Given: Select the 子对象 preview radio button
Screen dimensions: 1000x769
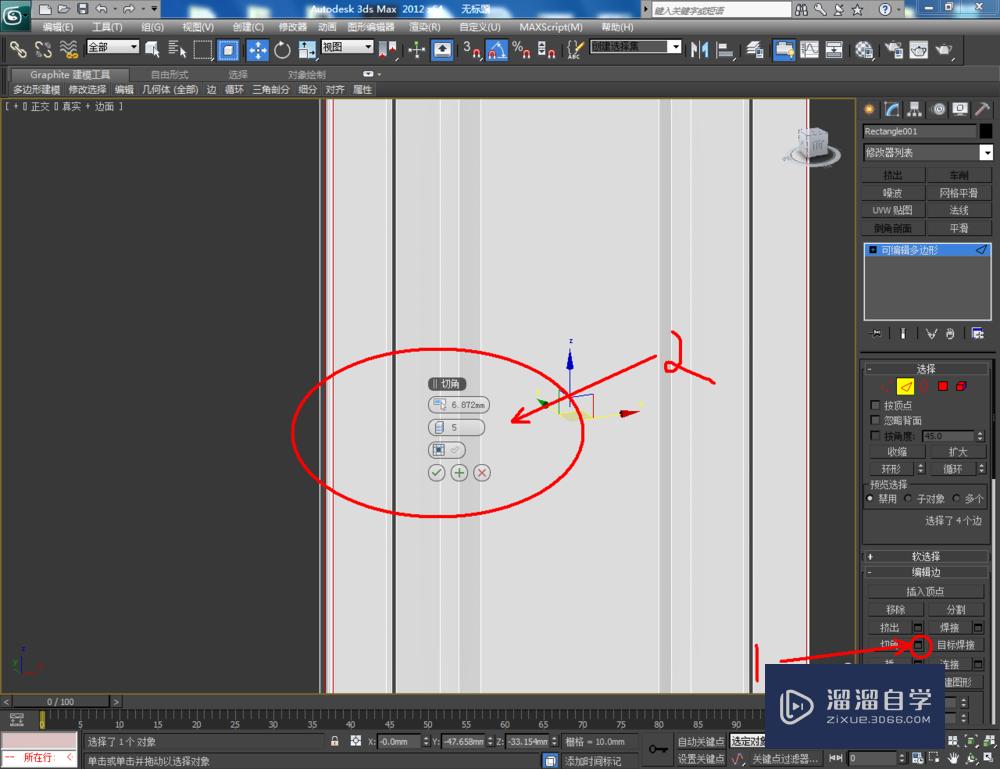Looking at the screenshot, I should (908, 498).
